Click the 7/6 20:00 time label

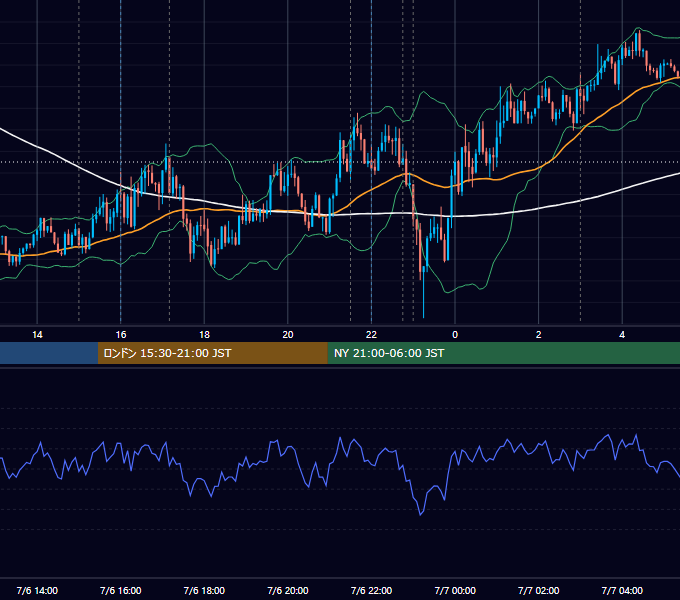(x=288, y=590)
